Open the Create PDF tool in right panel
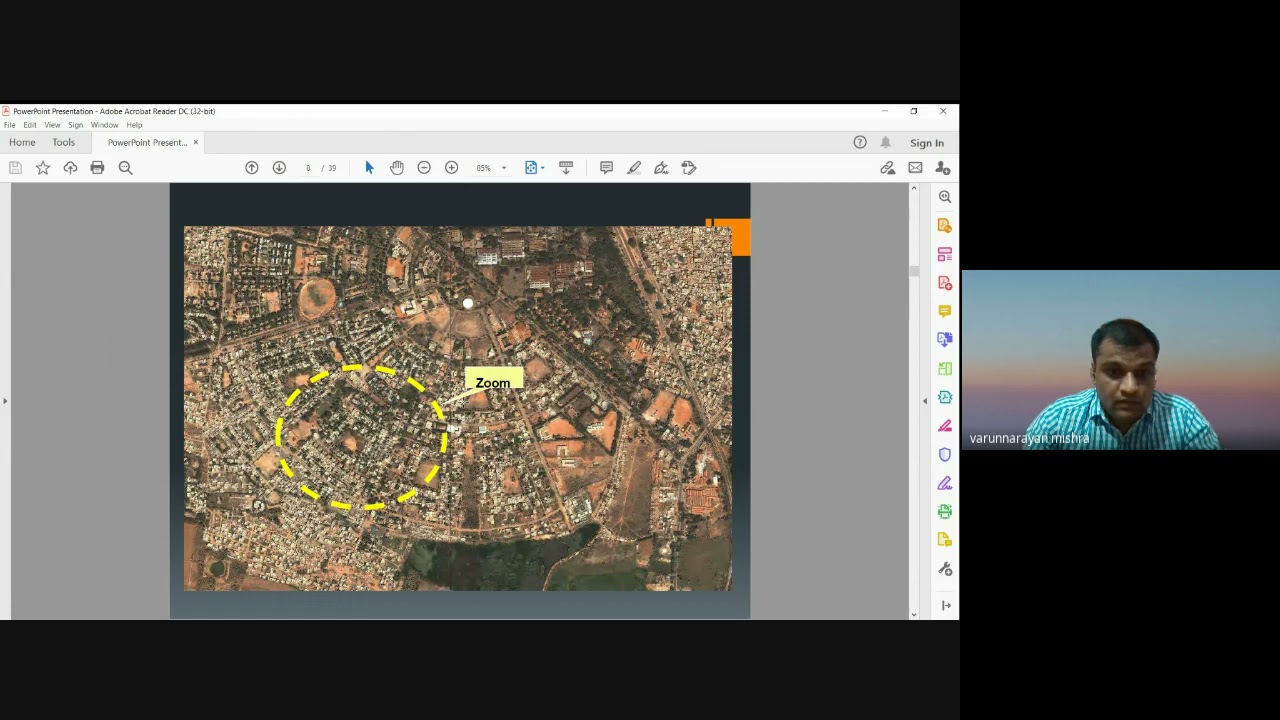Image resolution: width=1280 pixels, height=720 pixels. 945,283
